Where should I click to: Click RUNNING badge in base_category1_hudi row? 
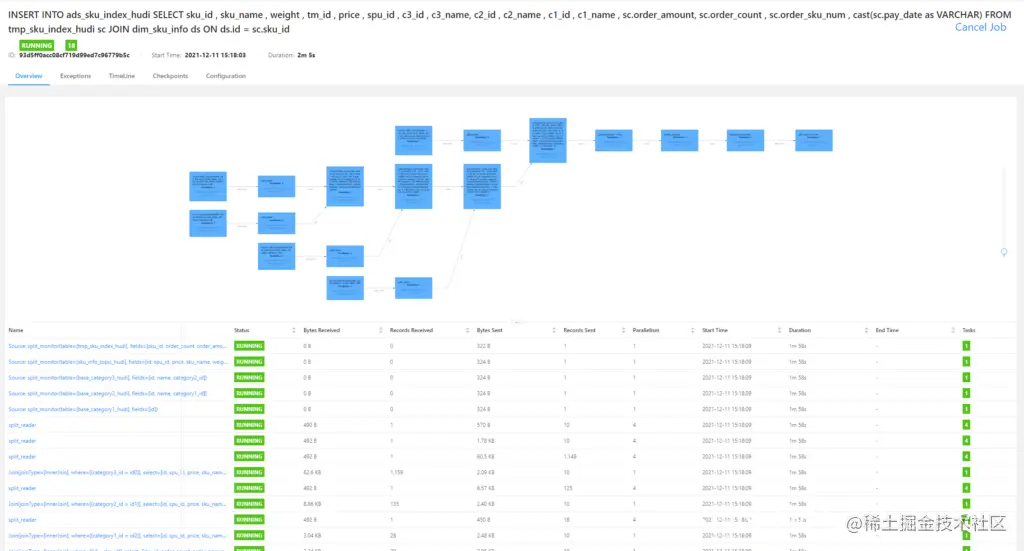pyautogui.click(x=249, y=409)
